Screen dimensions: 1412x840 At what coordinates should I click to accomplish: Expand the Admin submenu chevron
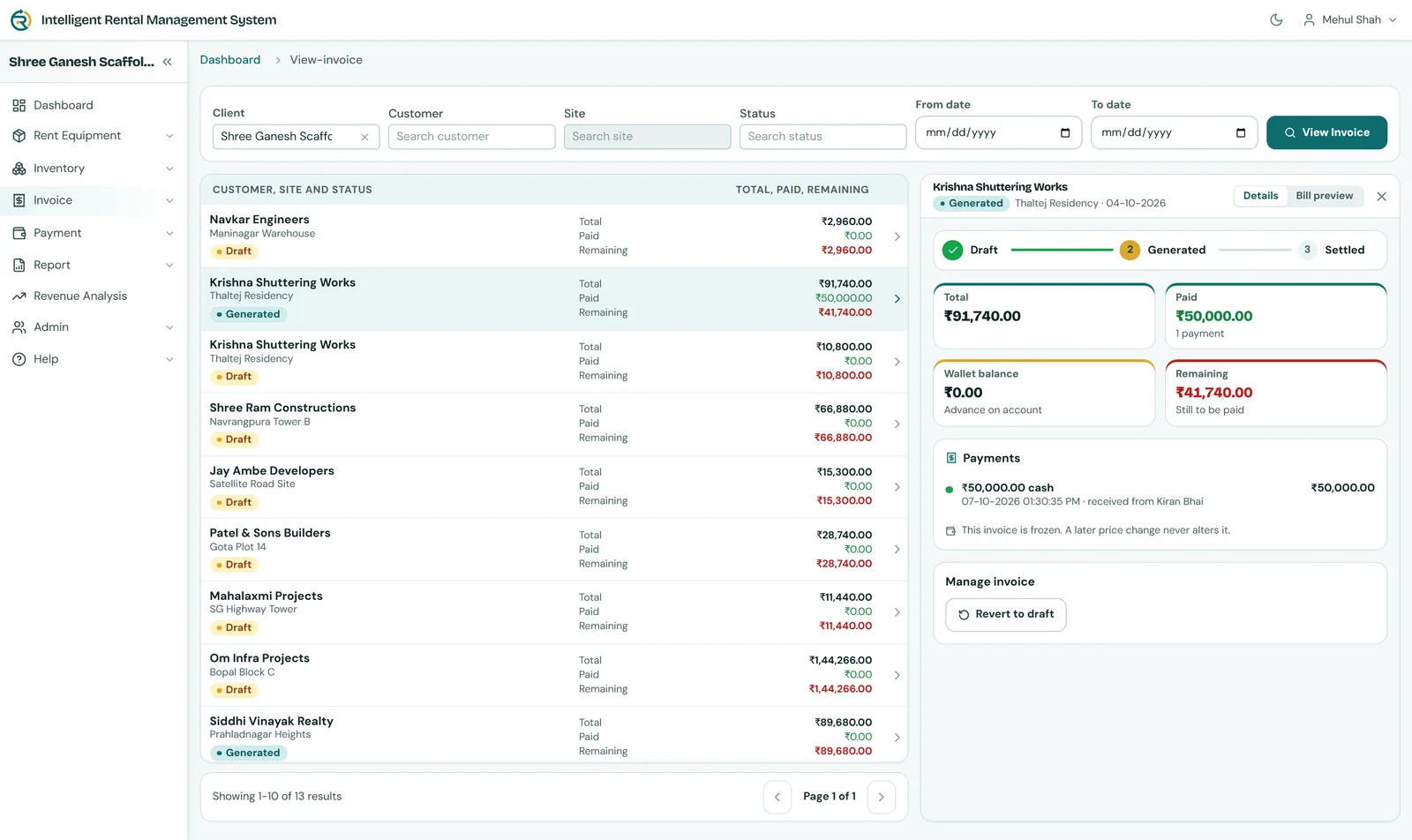(169, 327)
